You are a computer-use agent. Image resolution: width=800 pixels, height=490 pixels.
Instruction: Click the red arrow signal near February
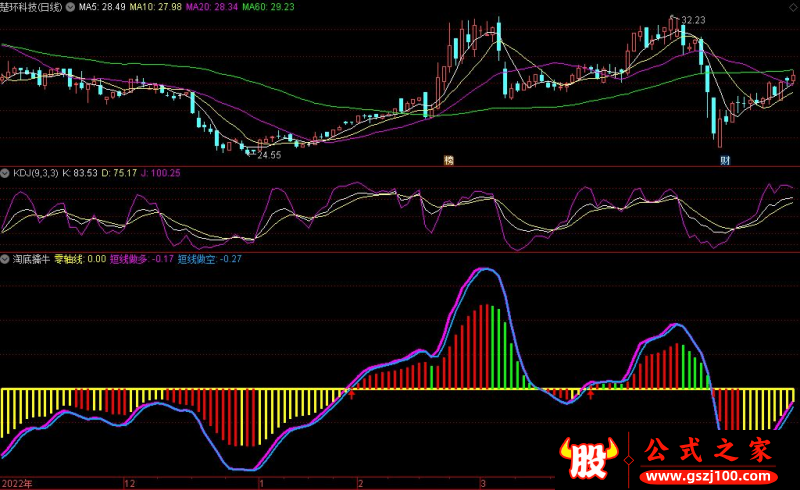(351, 395)
